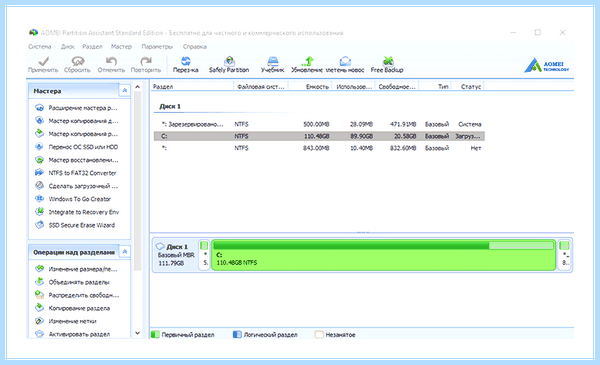Open the partition recovery wizard icon
Viewport: 600px width, 365px height.
(x=39, y=160)
